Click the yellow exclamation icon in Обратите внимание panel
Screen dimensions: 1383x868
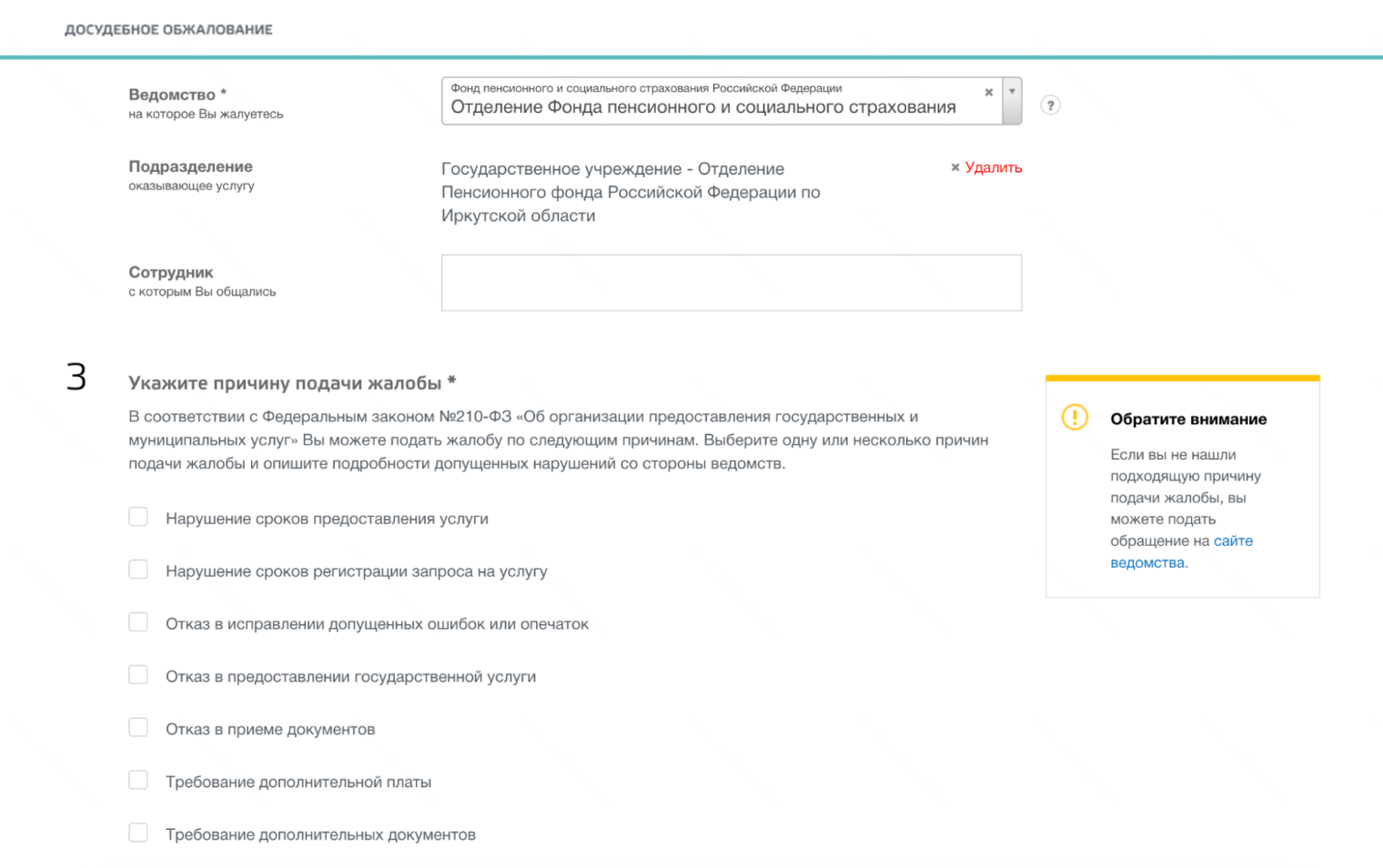click(1076, 419)
